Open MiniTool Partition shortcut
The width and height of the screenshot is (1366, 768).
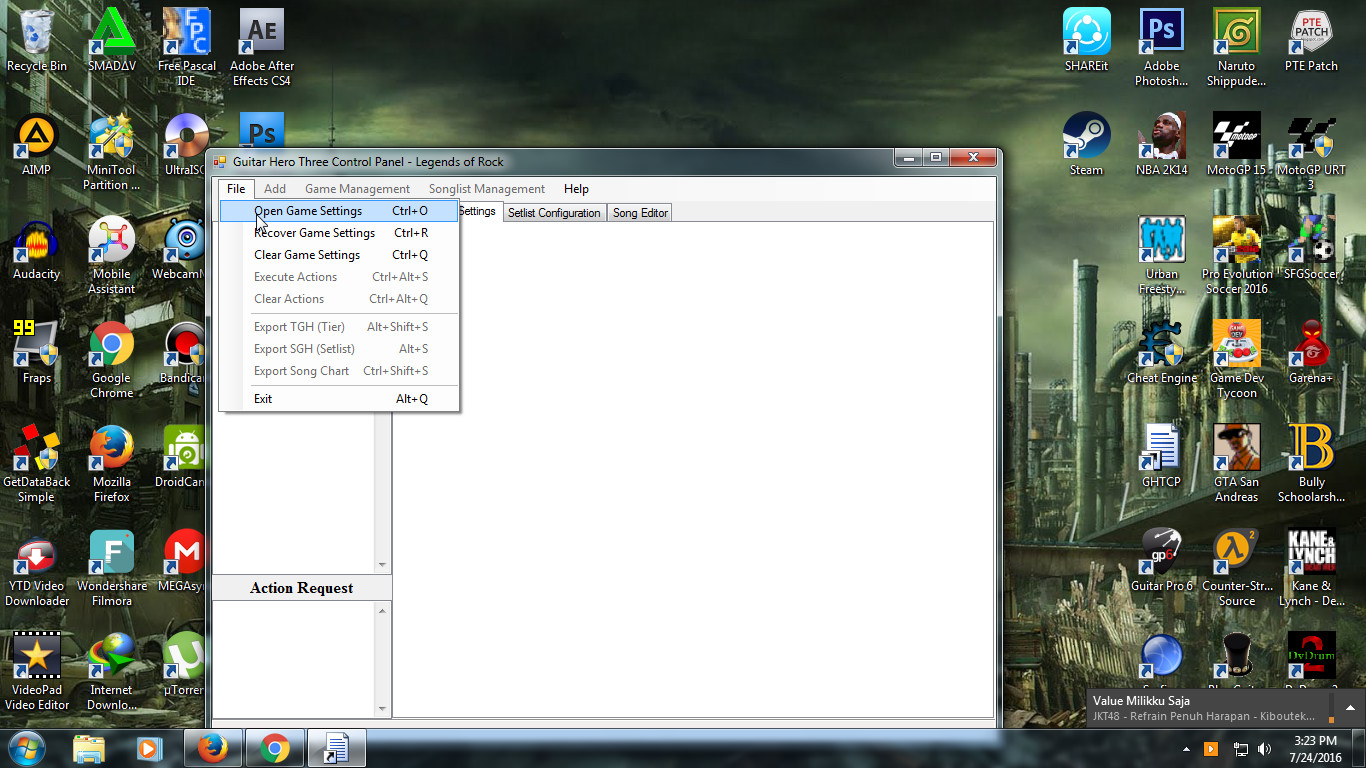point(112,152)
